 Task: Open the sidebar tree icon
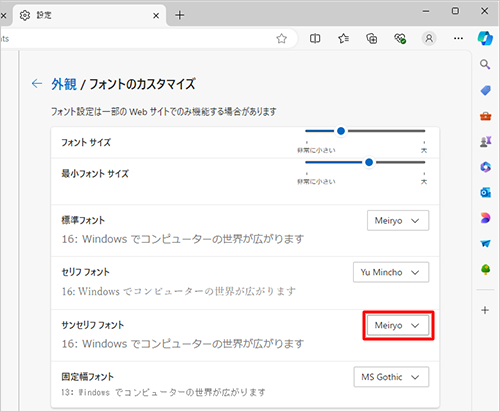point(486,269)
